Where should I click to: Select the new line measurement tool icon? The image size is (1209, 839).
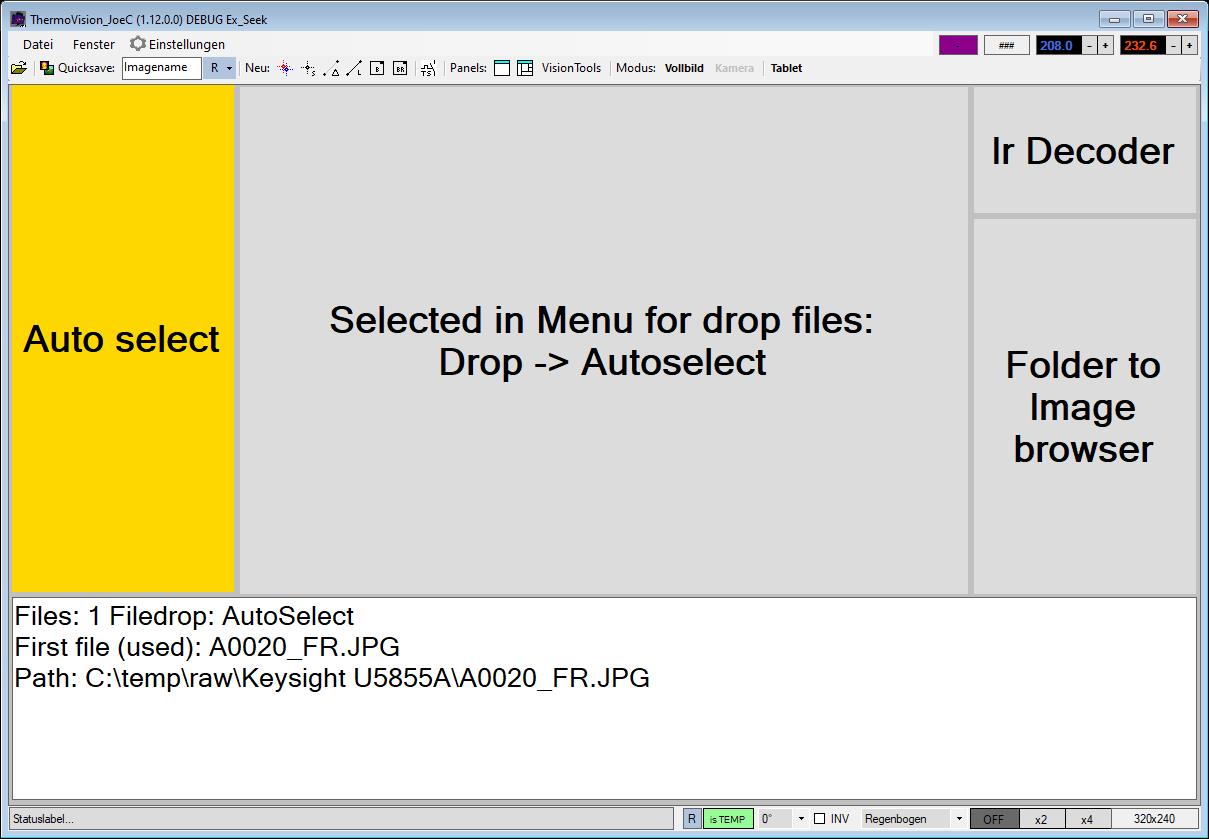(x=354, y=68)
